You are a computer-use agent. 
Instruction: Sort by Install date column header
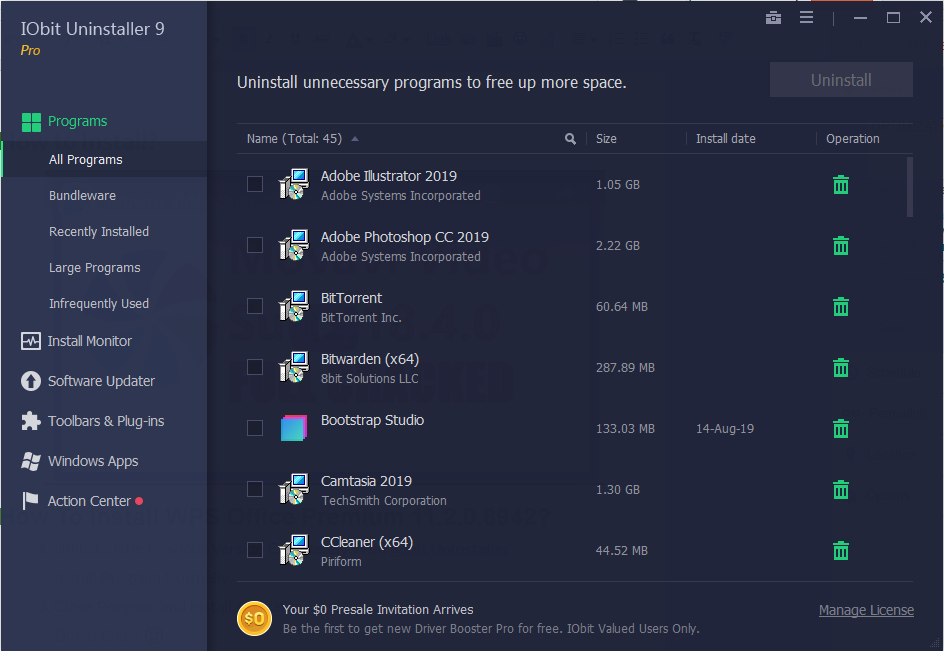pos(725,139)
